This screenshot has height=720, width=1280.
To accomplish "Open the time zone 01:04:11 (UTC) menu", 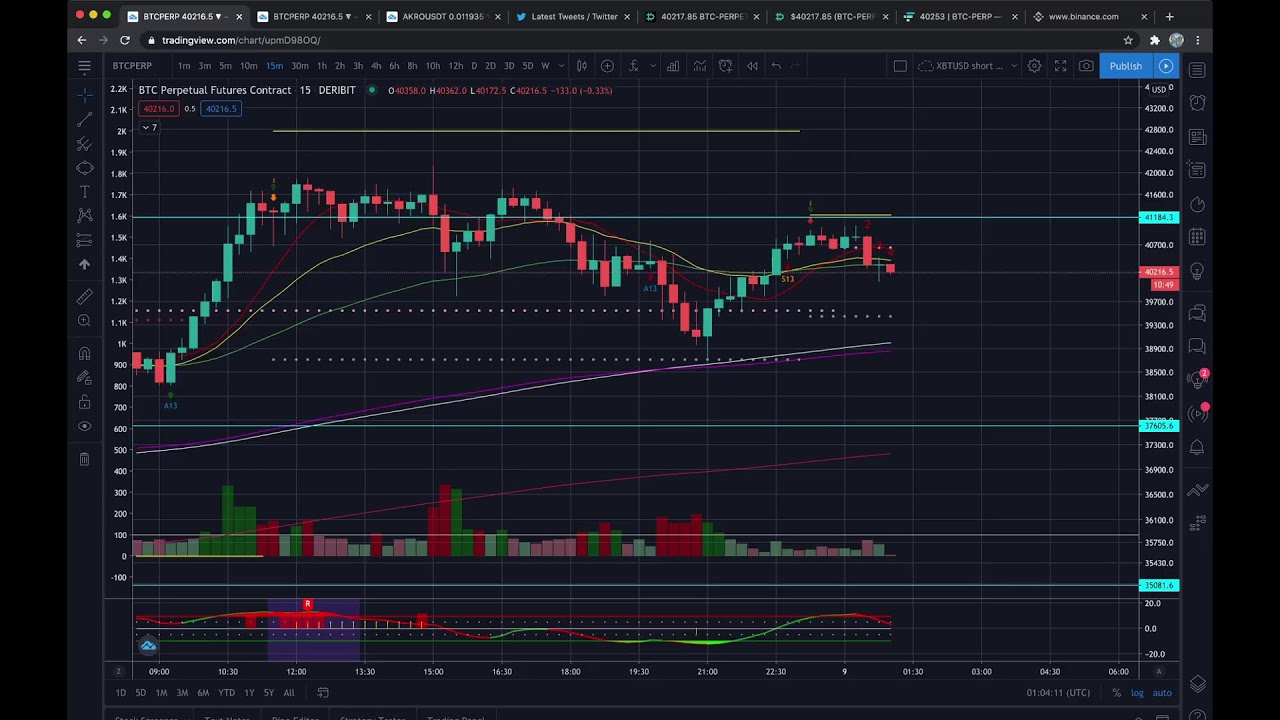I will click(1058, 693).
